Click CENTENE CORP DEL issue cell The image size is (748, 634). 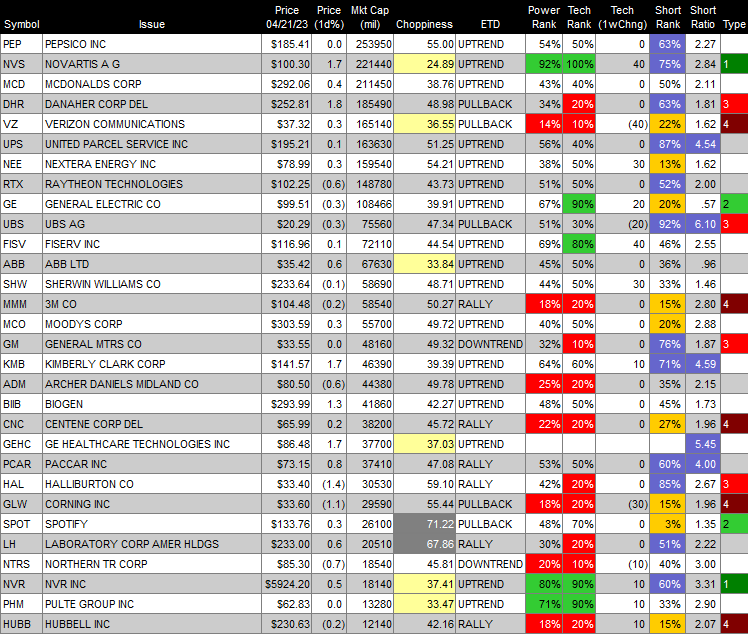click(x=152, y=425)
